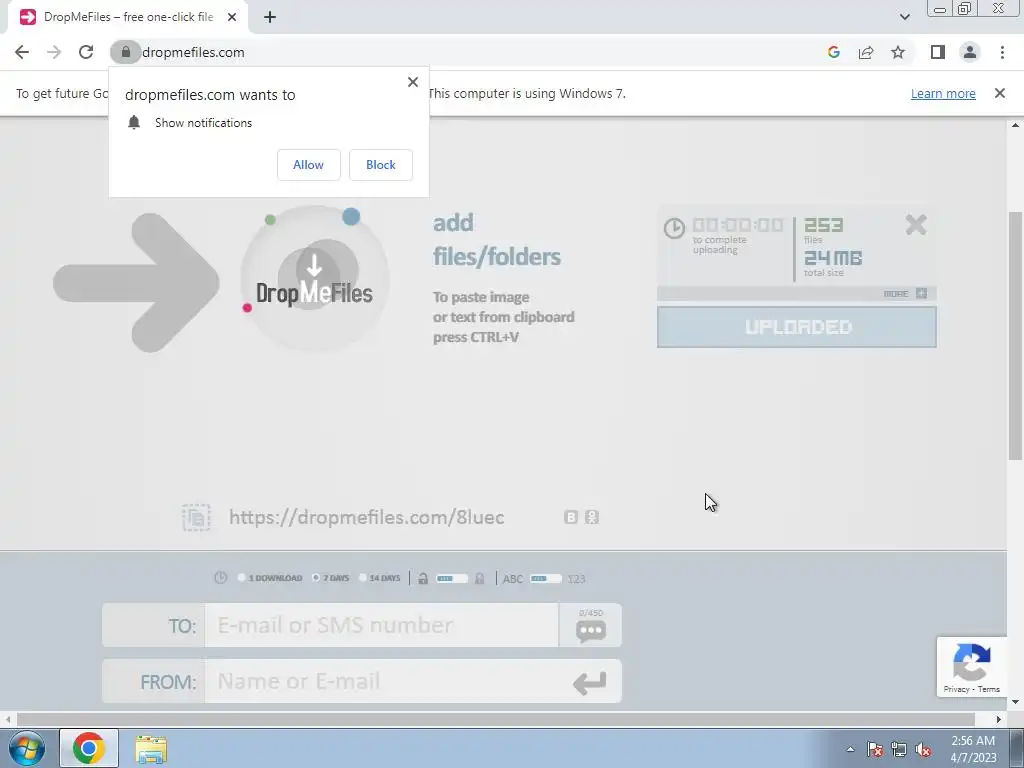Click the E-mail or SMS number field
This screenshot has width=1024, height=768.
coord(381,626)
